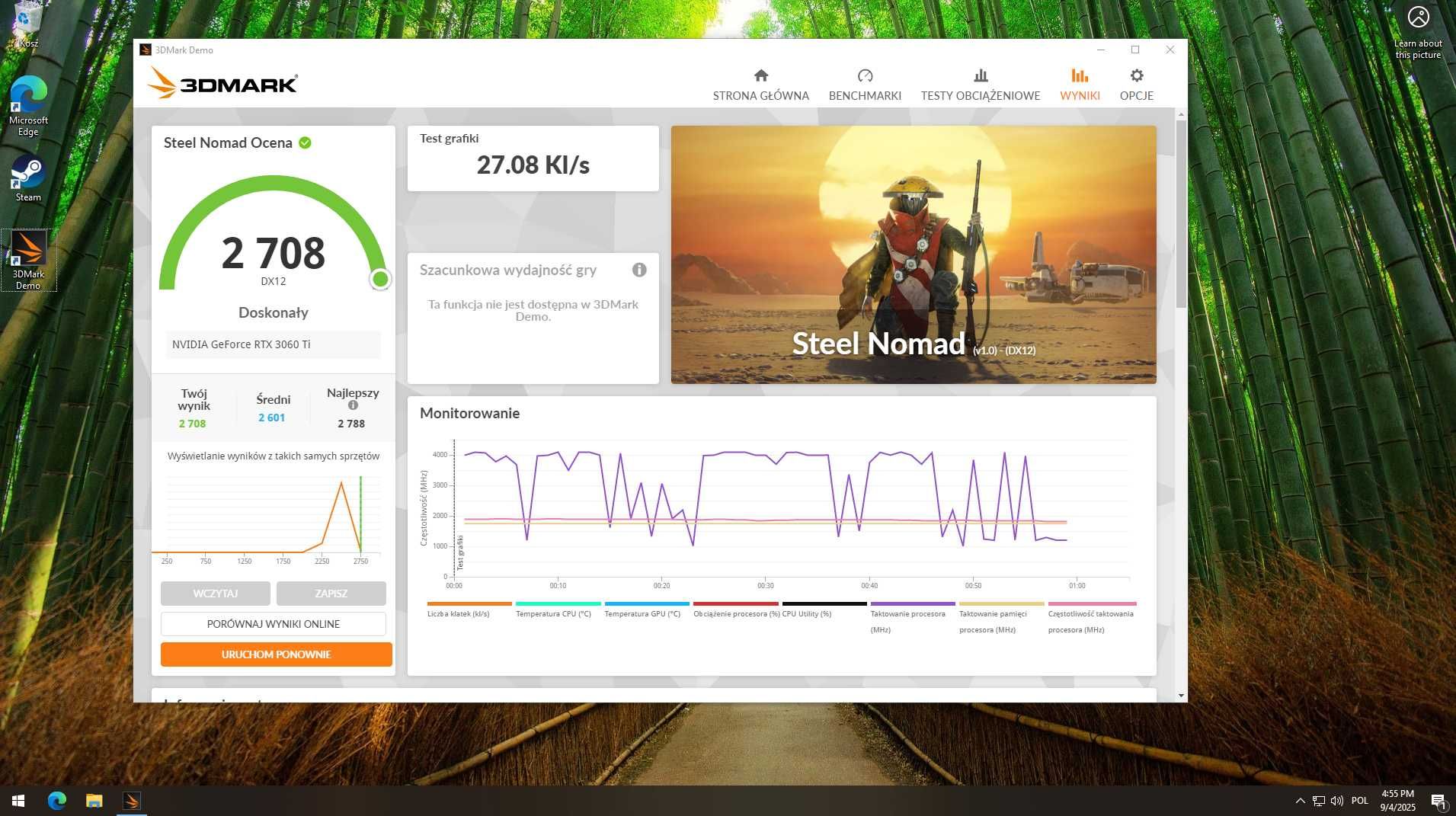Screen dimensions: 1456x816
Task: Click the Kosz recycle bin desktop icon
Action: click(x=28, y=25)
